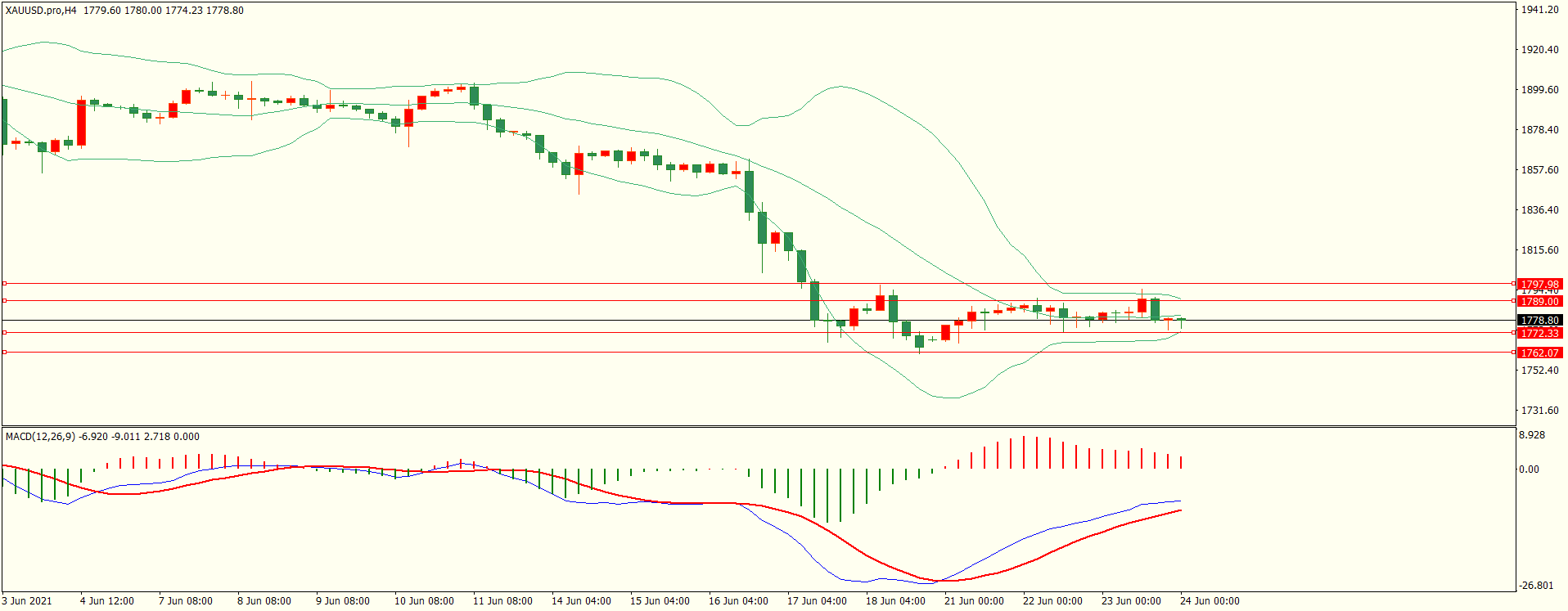The height and width of the screenshot is (611, 1568).
Task: Click the 17 Jun 04:00 time label
Action: coord(817,601)
